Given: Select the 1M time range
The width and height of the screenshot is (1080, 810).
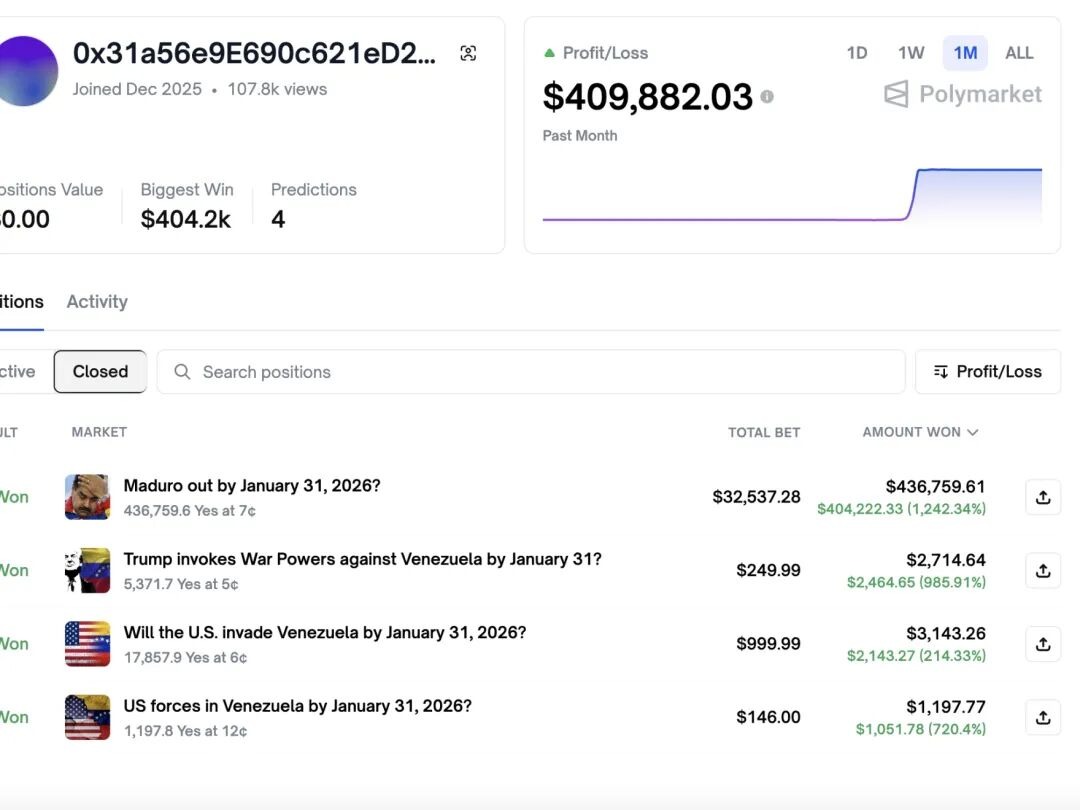Looking at the screenshot, I should (x=965, y=53).
